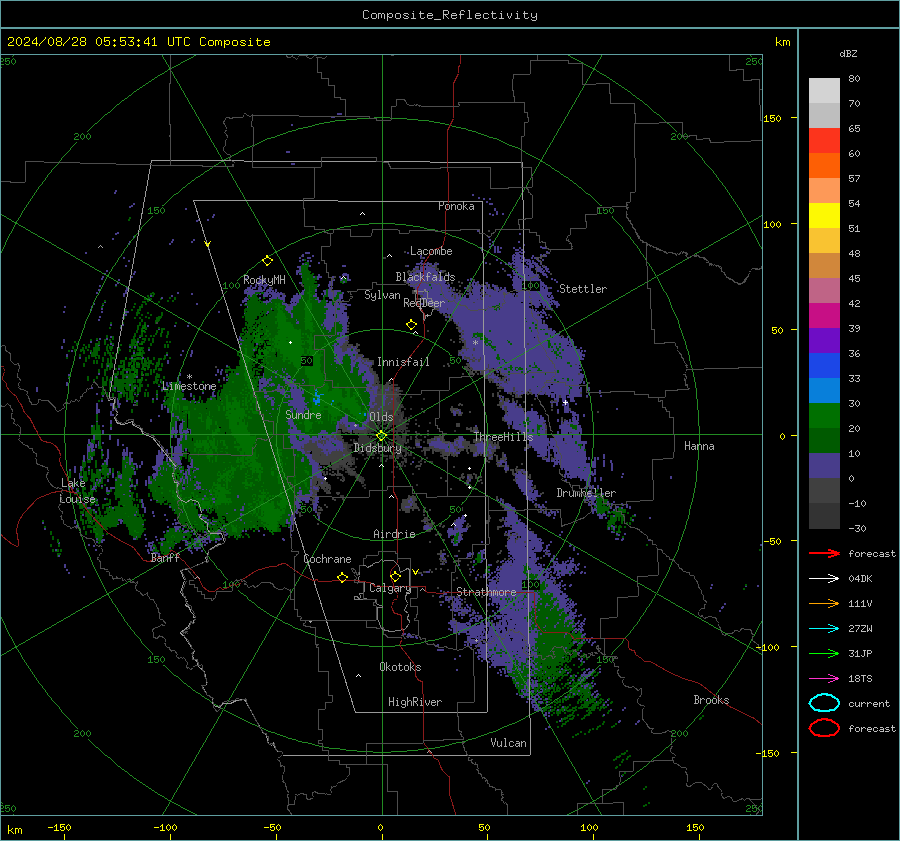Click the yellow swatch between 54 and 51 dBZ
The height and width of the screenshot is (841, 900).
[824, 216]
